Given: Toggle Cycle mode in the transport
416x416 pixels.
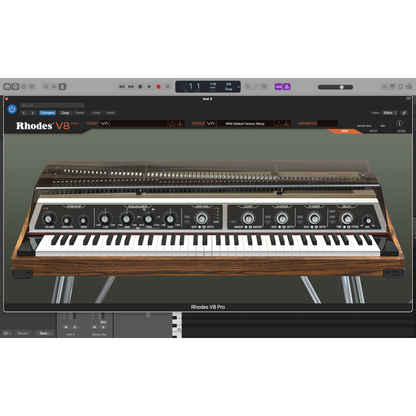Looking at the screenshot, I should [168, 87].
